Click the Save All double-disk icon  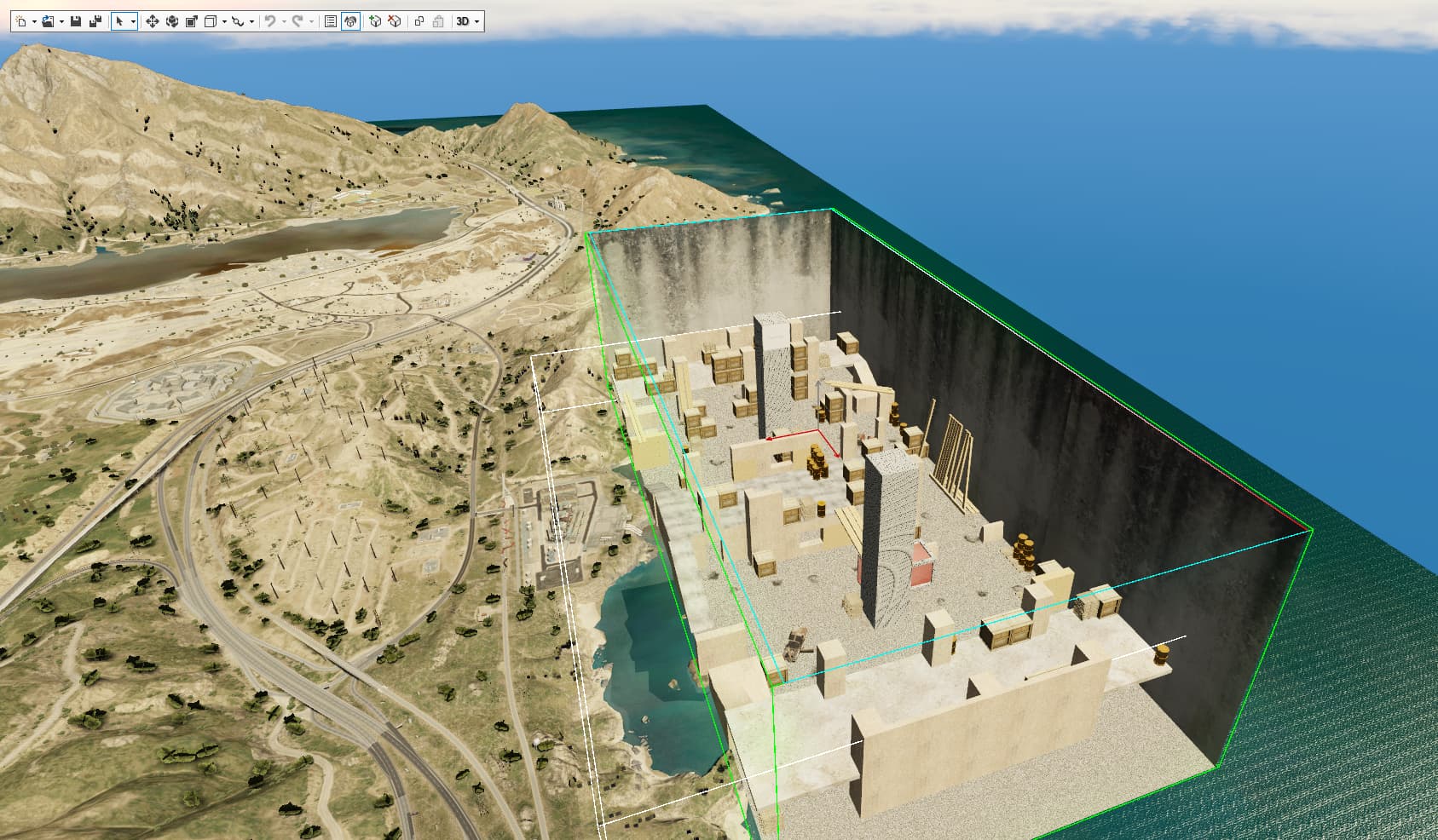95,21
